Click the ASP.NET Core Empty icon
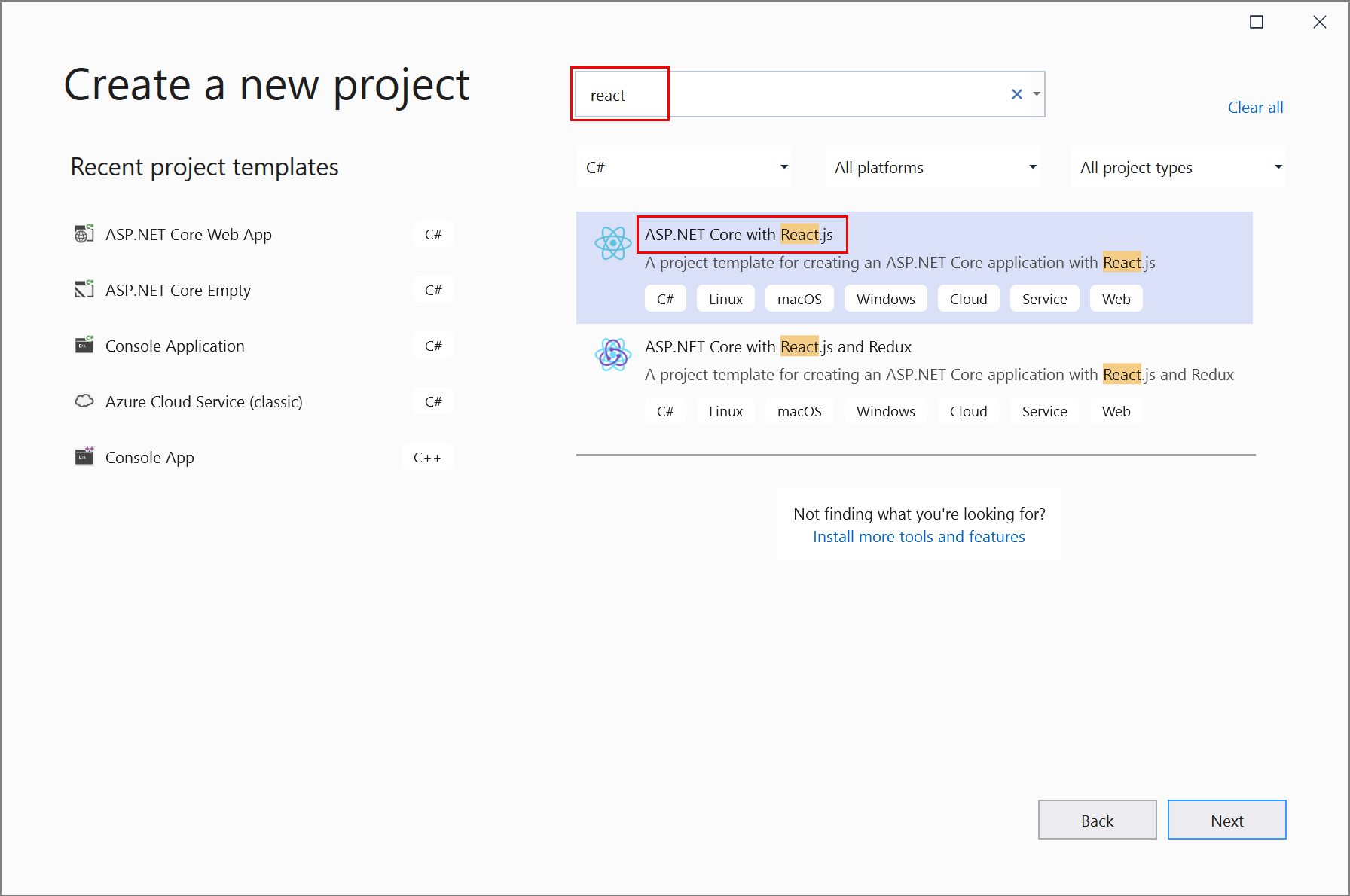Image resolution: width=1350 pixels, height=896 pixels. 84,289
